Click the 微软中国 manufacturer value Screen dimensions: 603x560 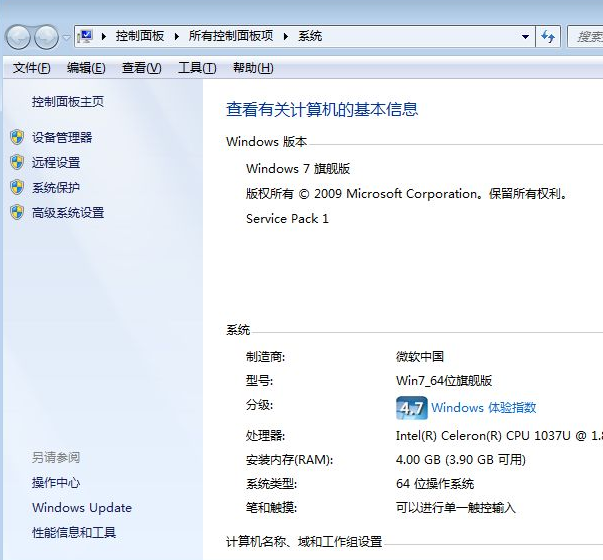click(420, 357)
